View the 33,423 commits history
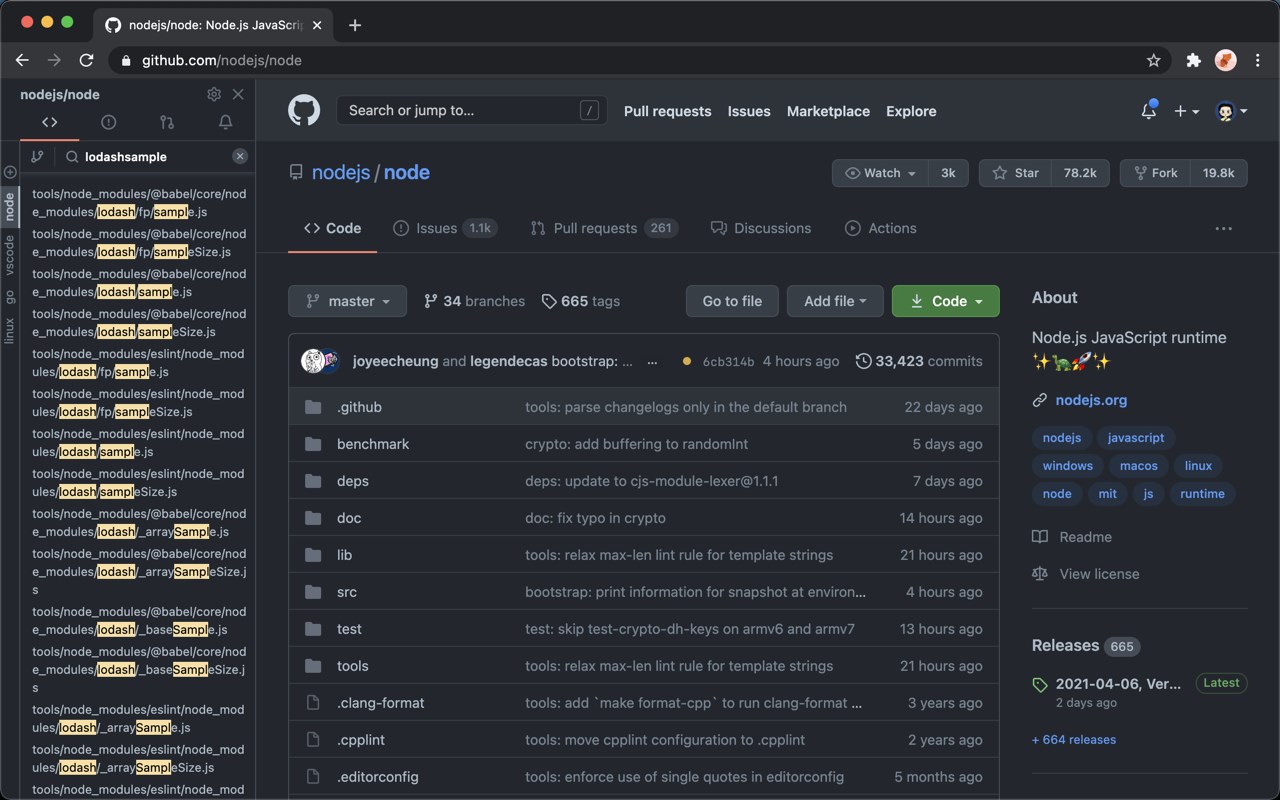 coord(919,361)
